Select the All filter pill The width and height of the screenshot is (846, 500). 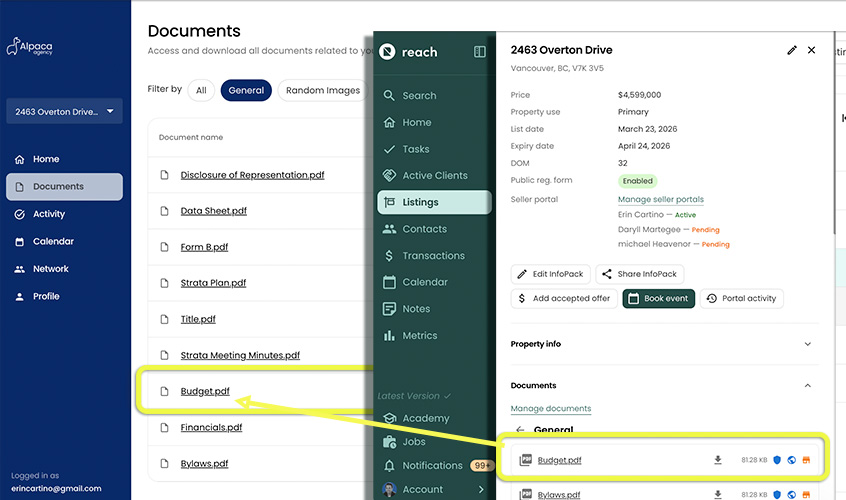coord(201,91)
